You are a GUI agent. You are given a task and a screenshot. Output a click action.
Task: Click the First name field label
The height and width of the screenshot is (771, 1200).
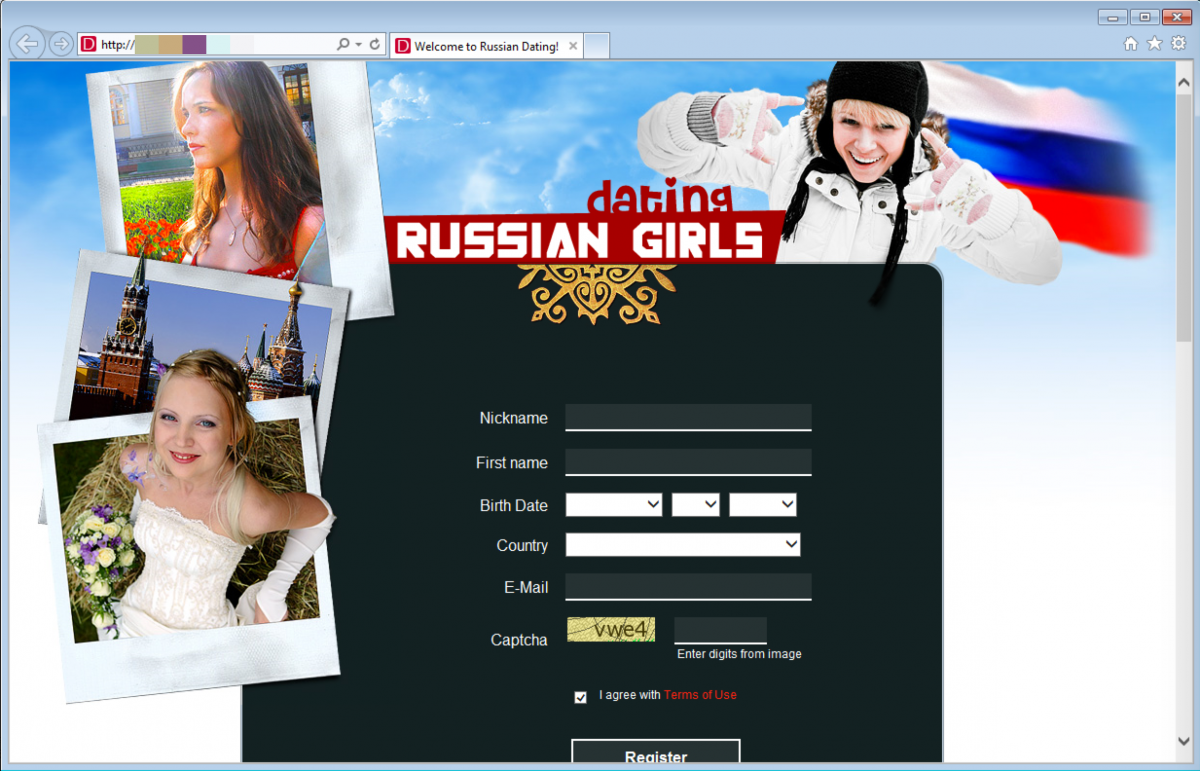tap(512, 463)
